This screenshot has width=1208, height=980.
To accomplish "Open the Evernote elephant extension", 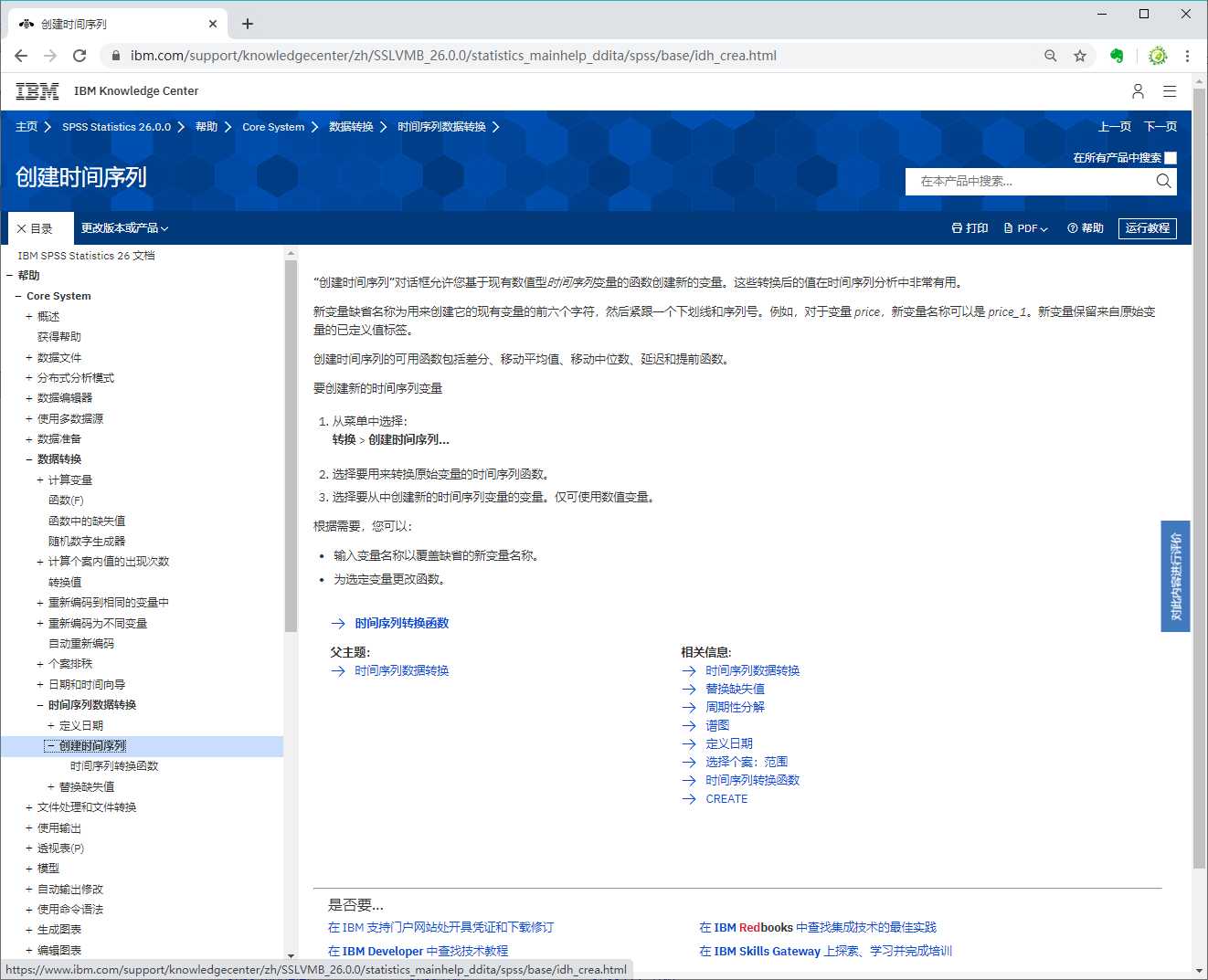I will [1117, 56].
